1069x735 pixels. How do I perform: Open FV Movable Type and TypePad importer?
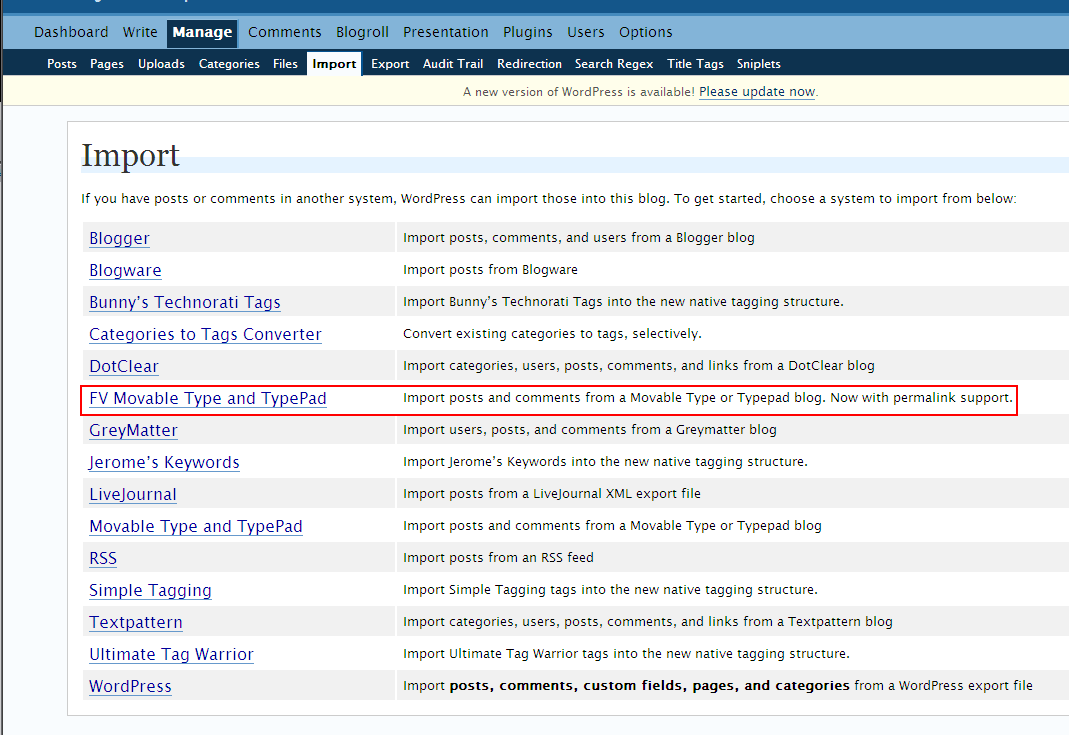point(208,398)
